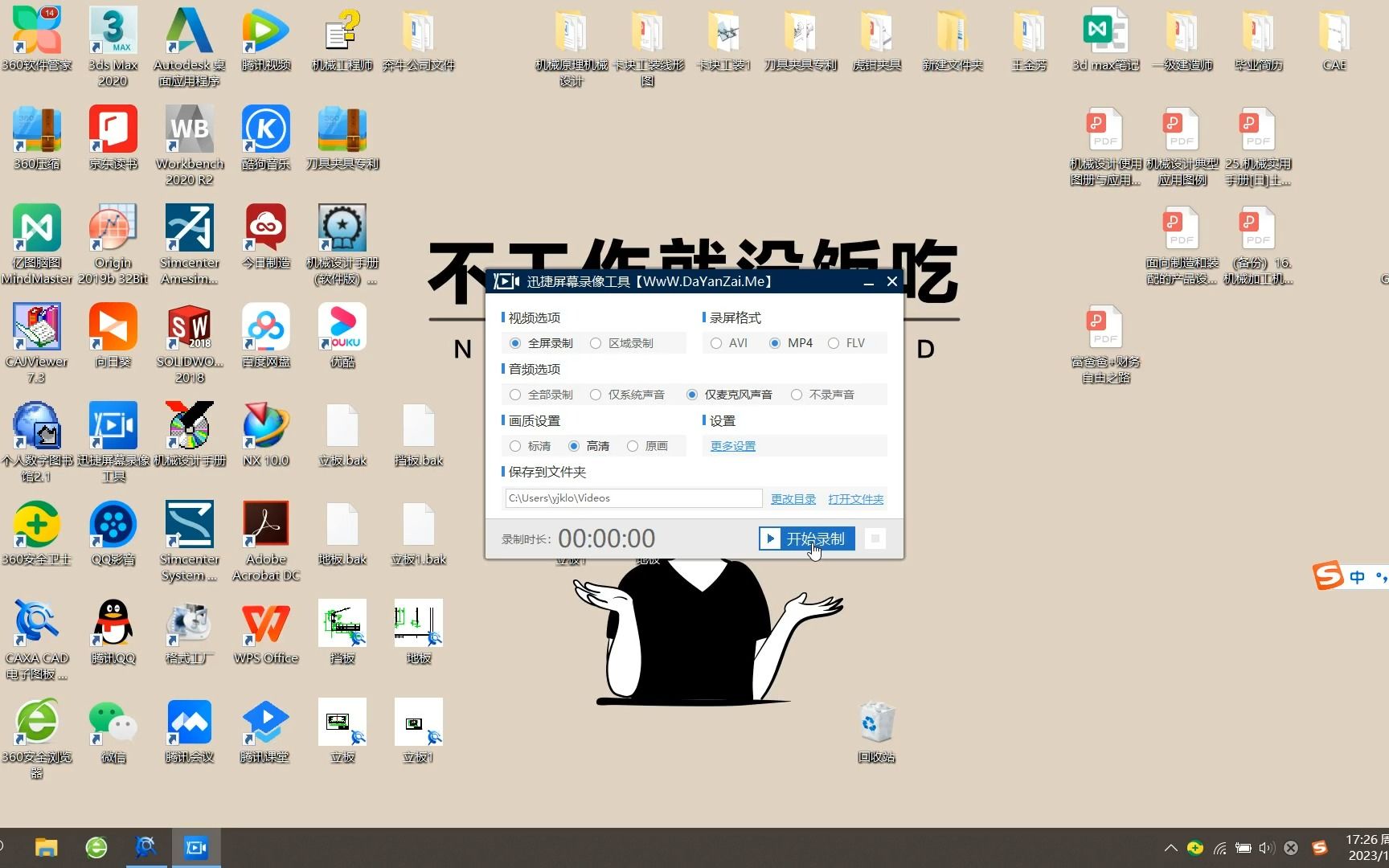The image size is (1389, 868).
Task: Minimize the 迅捷屏幕录像工具 window
Action: click(868, 281)
